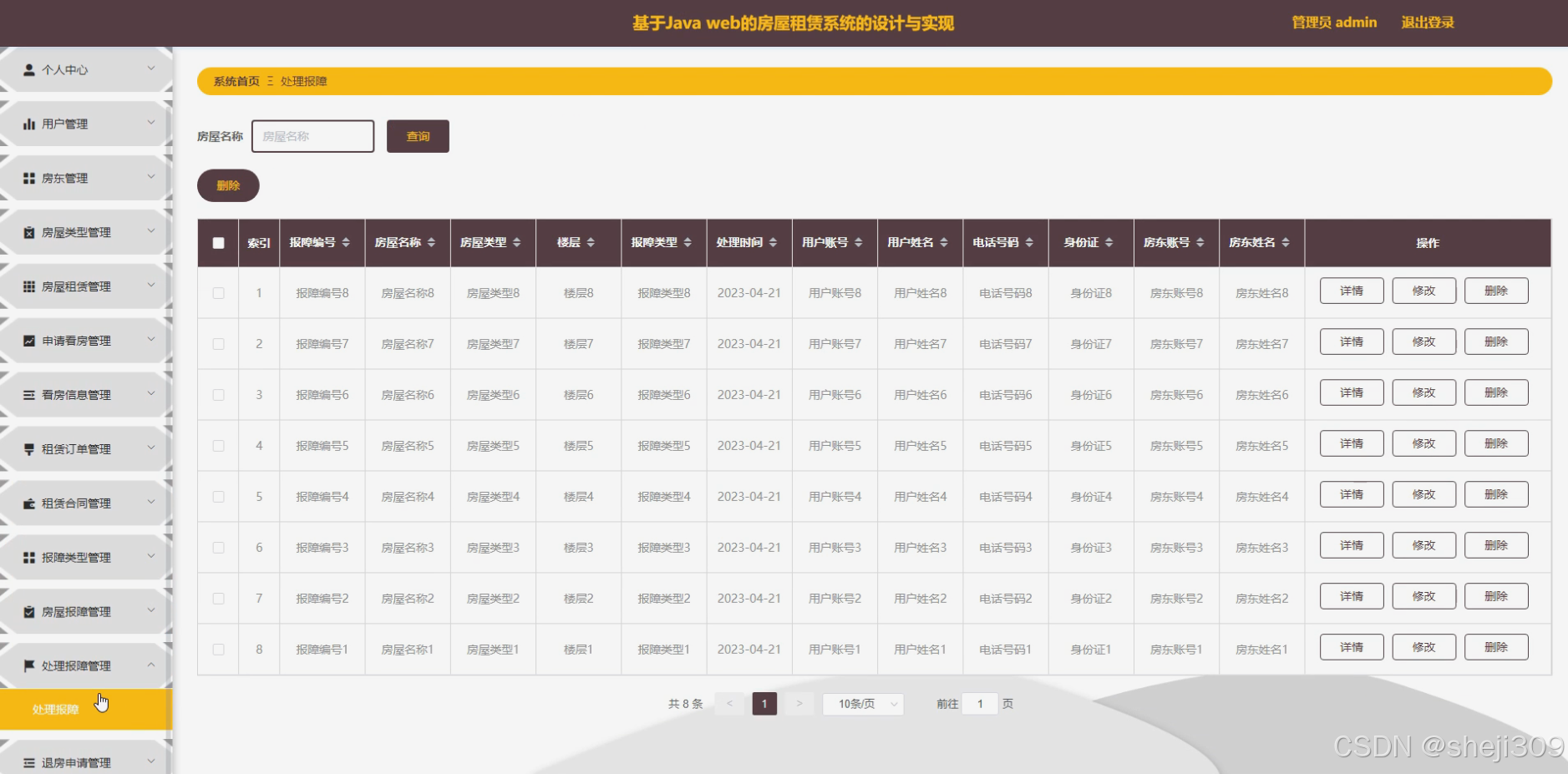The width and height of the screenshot is (1568, 774).
Task: Click the 查询 search button
Action: (x=417, y=135)
